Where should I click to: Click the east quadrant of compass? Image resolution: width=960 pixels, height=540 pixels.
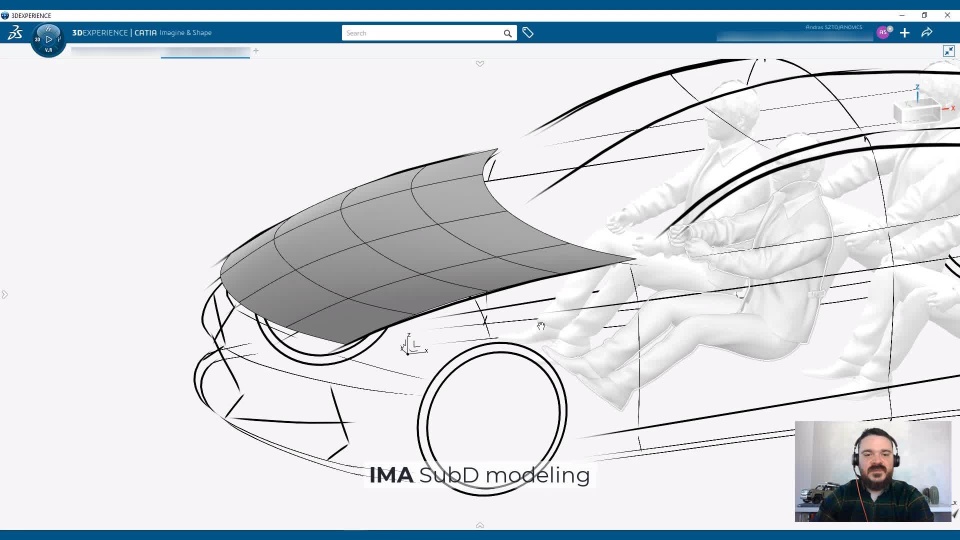click(60, 39)
